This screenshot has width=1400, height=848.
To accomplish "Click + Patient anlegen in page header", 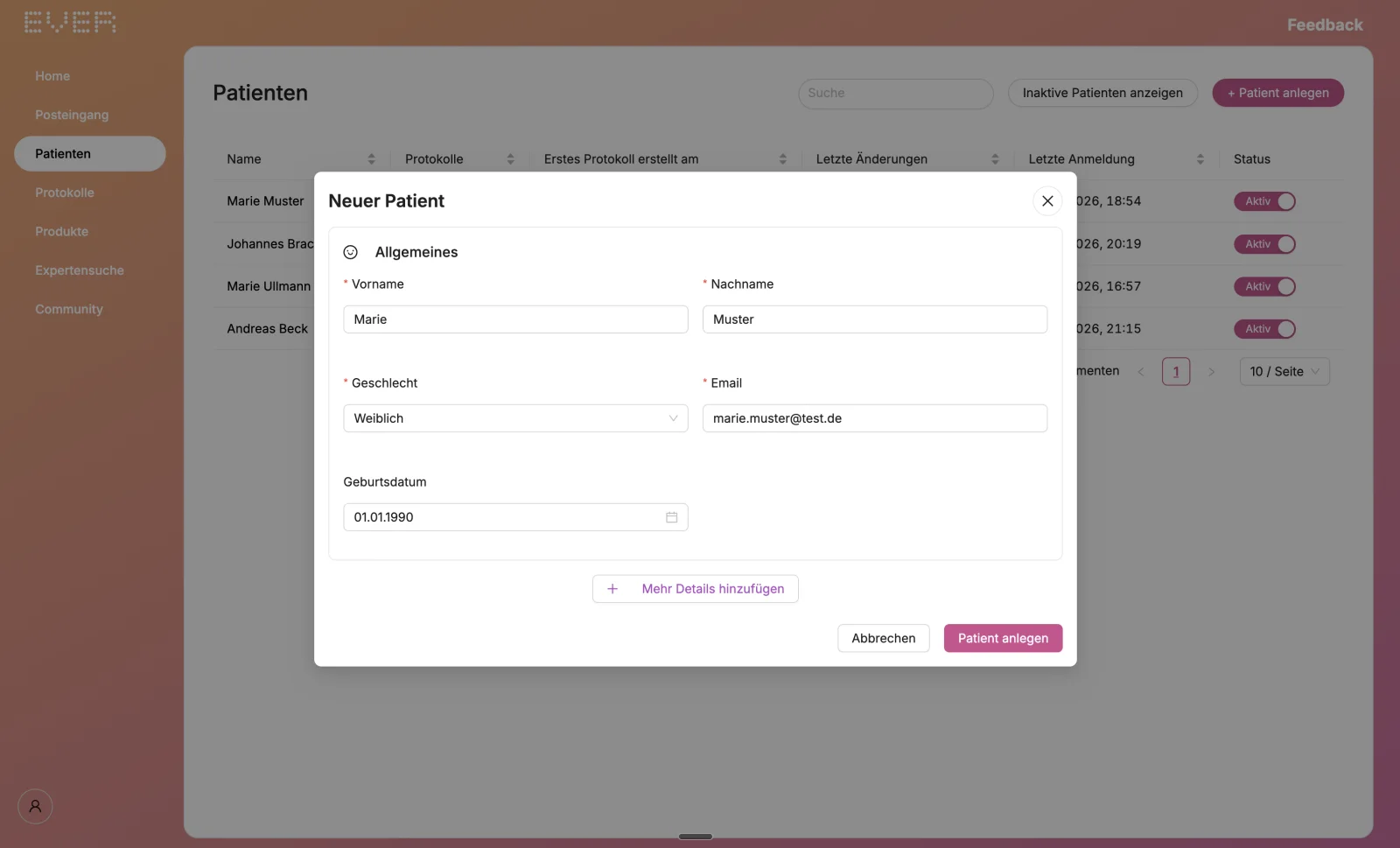I will pos(1277,93).
